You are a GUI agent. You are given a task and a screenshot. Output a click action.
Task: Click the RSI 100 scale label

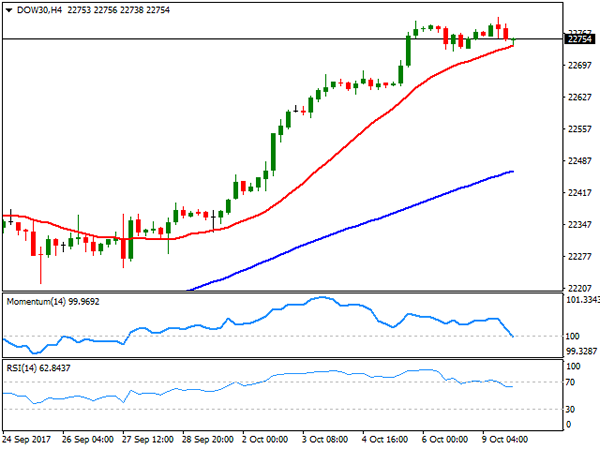[573, 367]
